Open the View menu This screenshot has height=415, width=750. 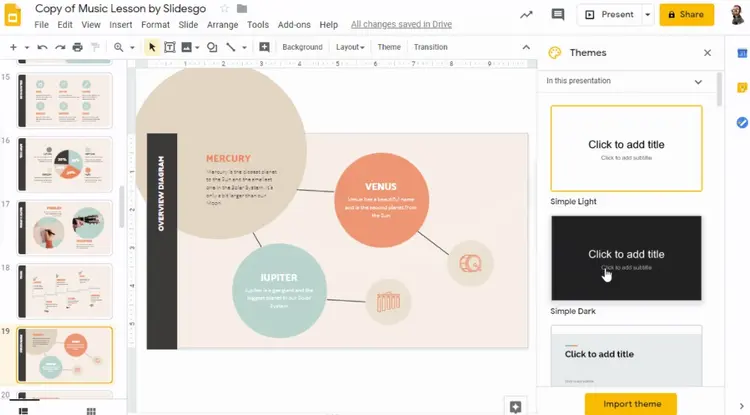coord(91,24)
